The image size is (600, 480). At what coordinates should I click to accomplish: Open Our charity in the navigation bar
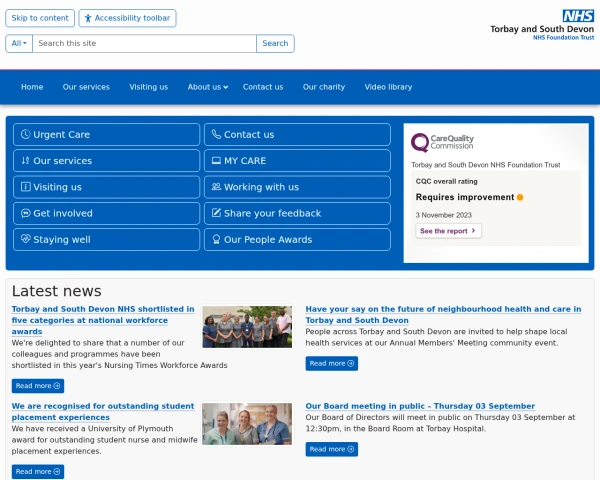click(324, 87)
